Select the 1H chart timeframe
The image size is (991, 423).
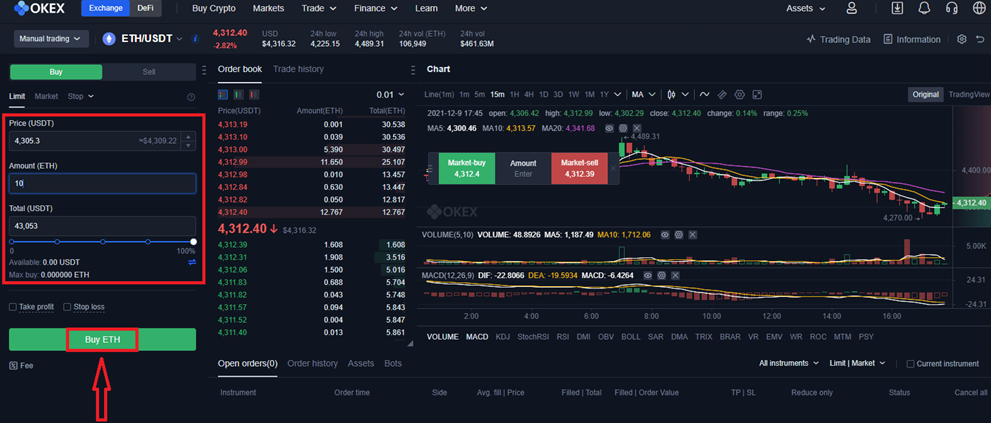pyautogui.click(x=514, y=94)
